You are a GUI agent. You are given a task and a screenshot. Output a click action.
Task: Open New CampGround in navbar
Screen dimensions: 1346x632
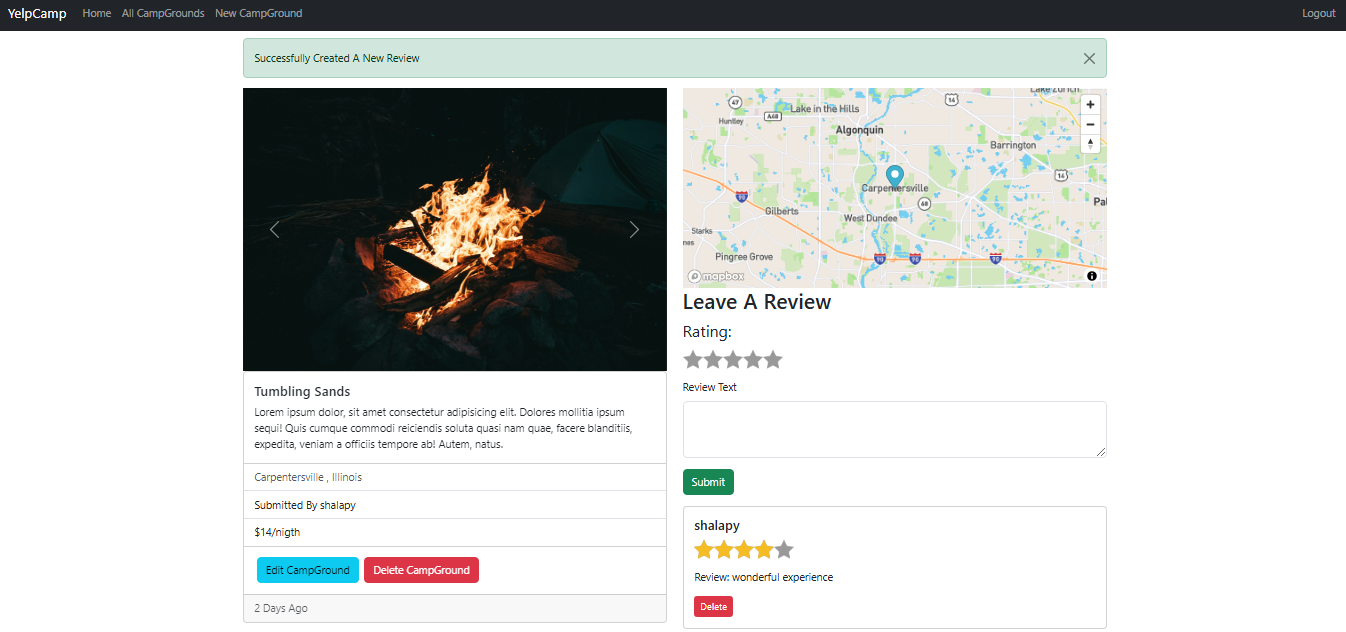point(258,13)
